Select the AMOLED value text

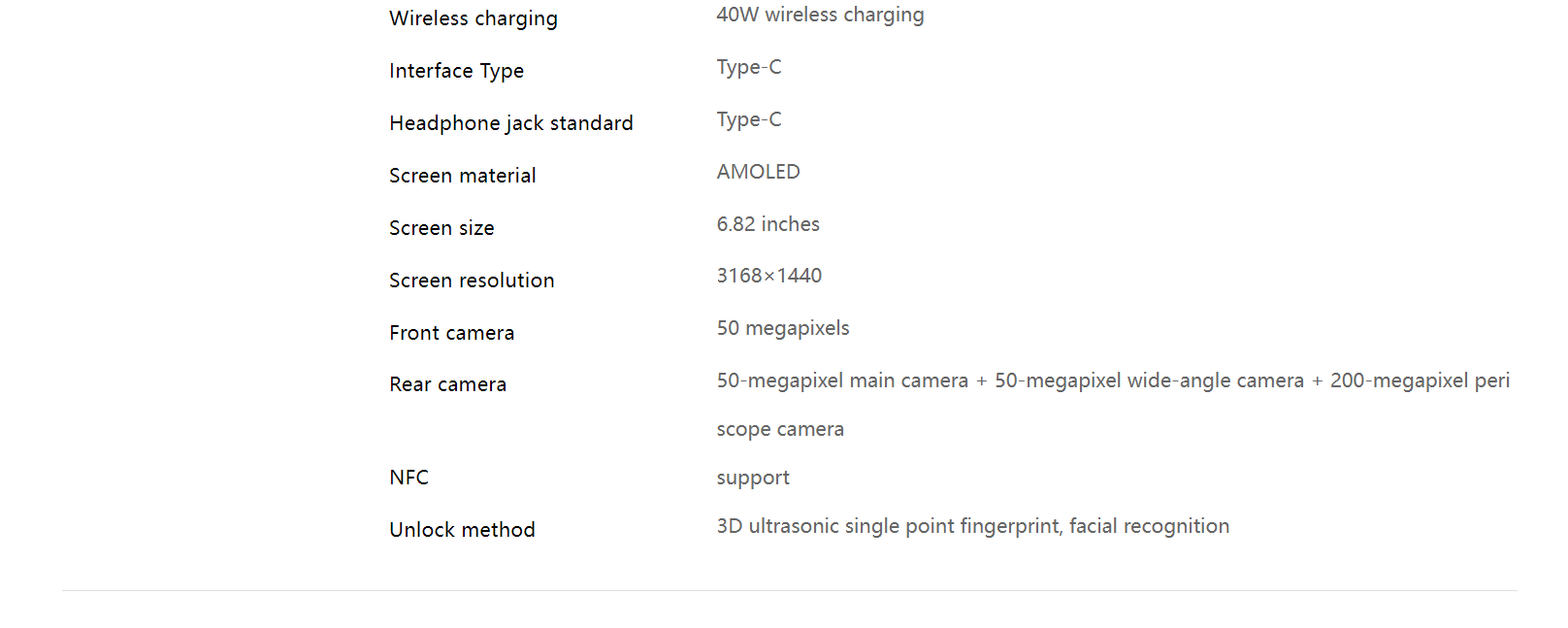coord(759,172)
